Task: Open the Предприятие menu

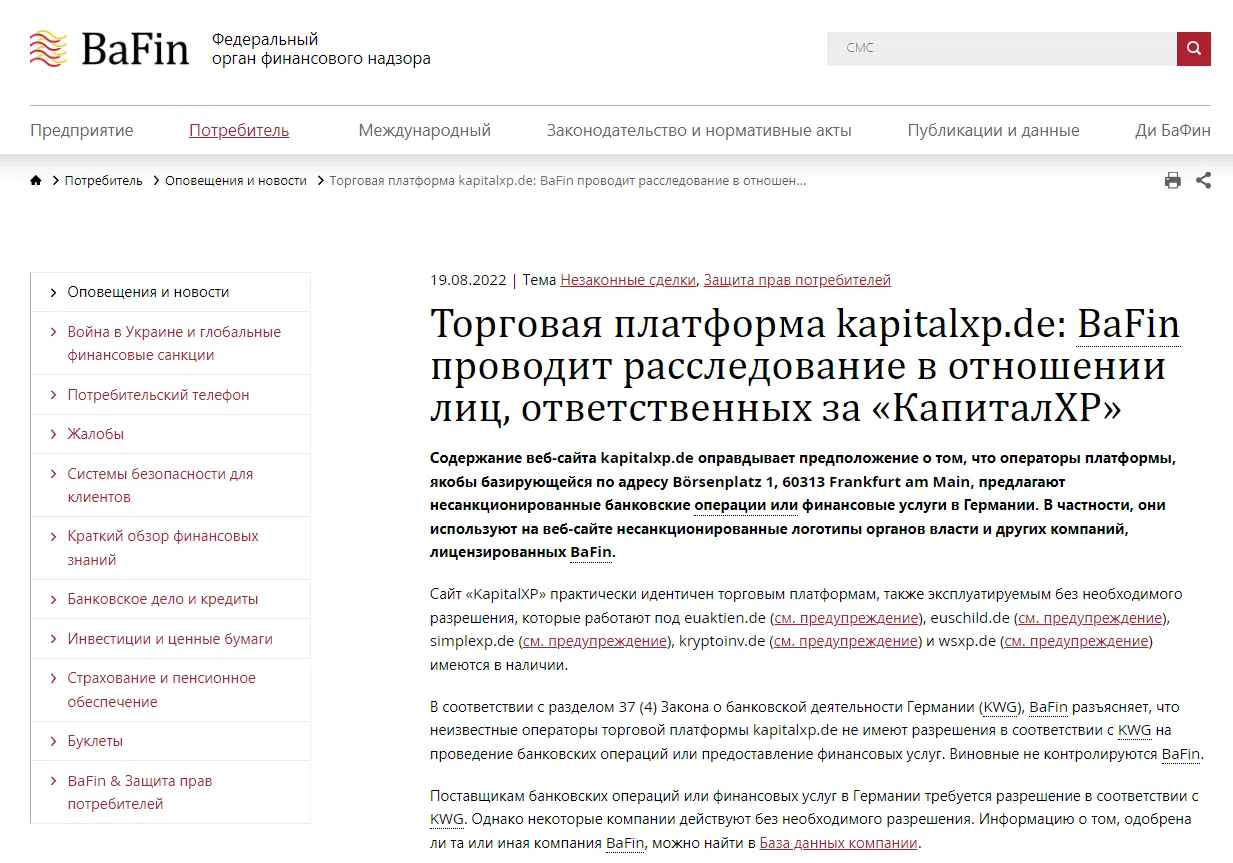Action: [x=82, y=130]
